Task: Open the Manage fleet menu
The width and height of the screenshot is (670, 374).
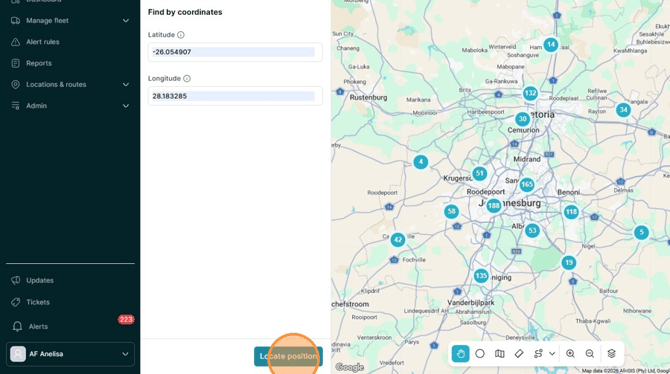Action: [x=70, y=21]
